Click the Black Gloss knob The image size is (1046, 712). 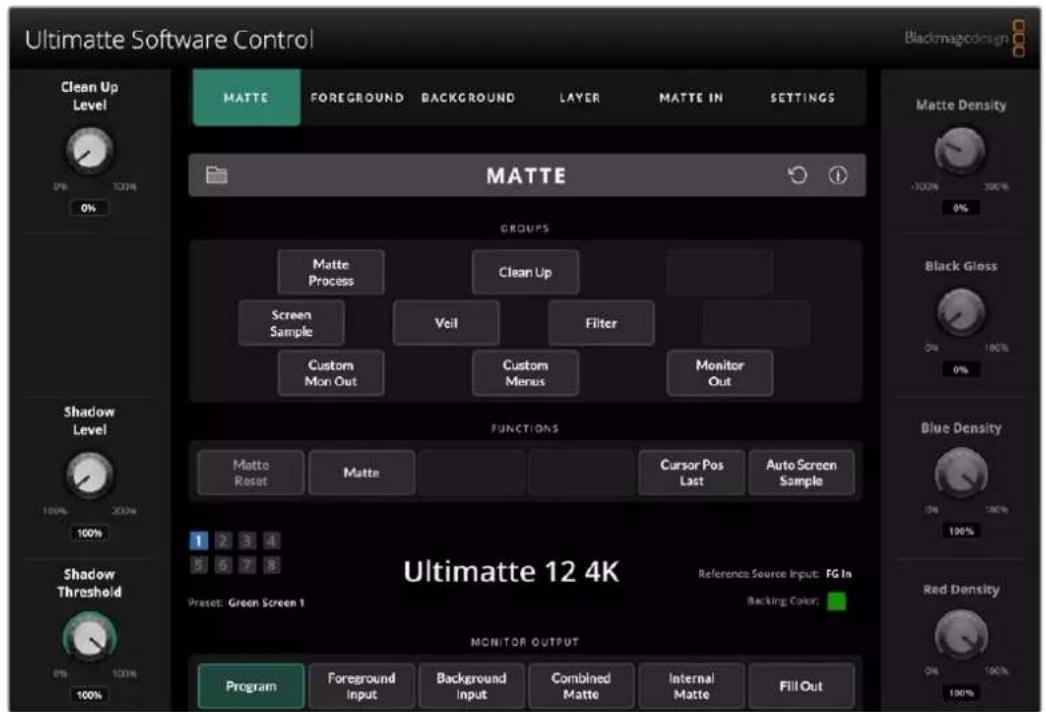961,312
